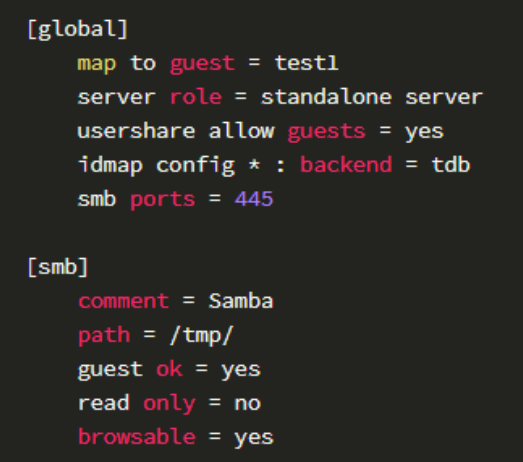Click the word 'usershare'

pyautogui.click(x=136, y=131)
